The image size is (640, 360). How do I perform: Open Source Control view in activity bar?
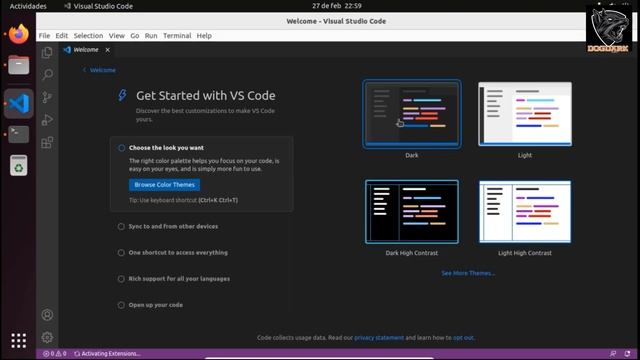coord(47,97)
